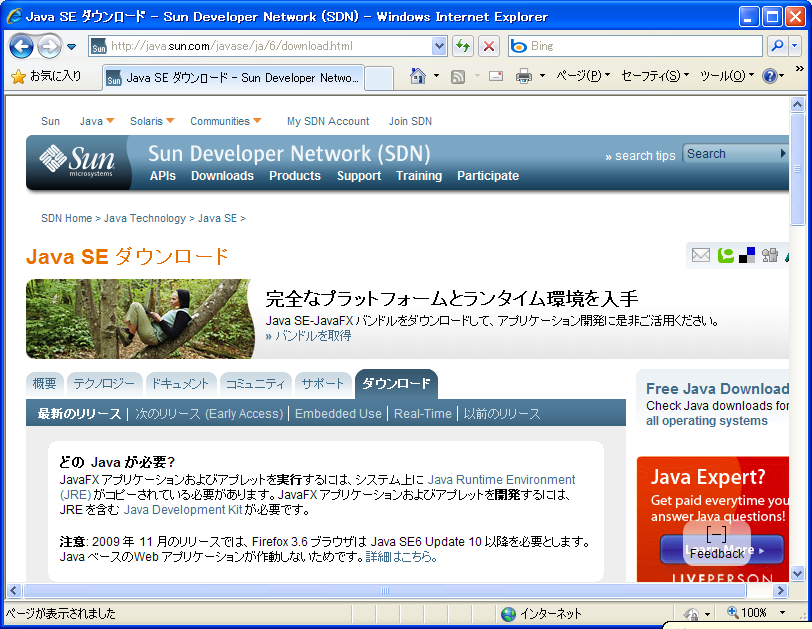Expand the address bar history dropdown
Image resolution: width=812 pixels, height=629 pixels.
tap(439, 46)
